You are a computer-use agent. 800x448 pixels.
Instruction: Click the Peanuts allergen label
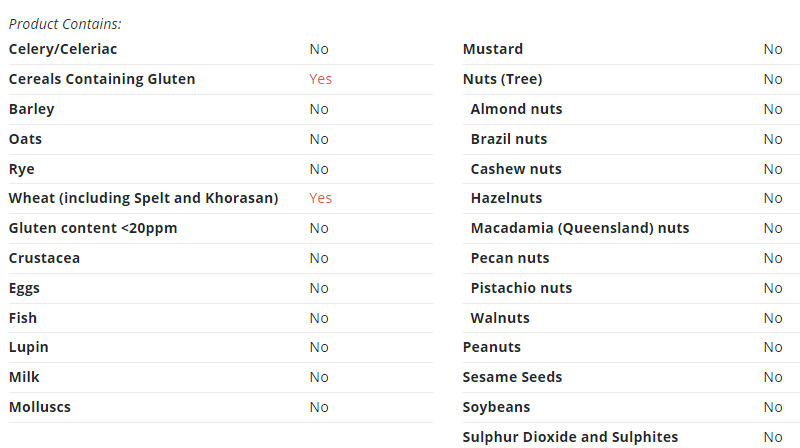(x=492, y=347)
